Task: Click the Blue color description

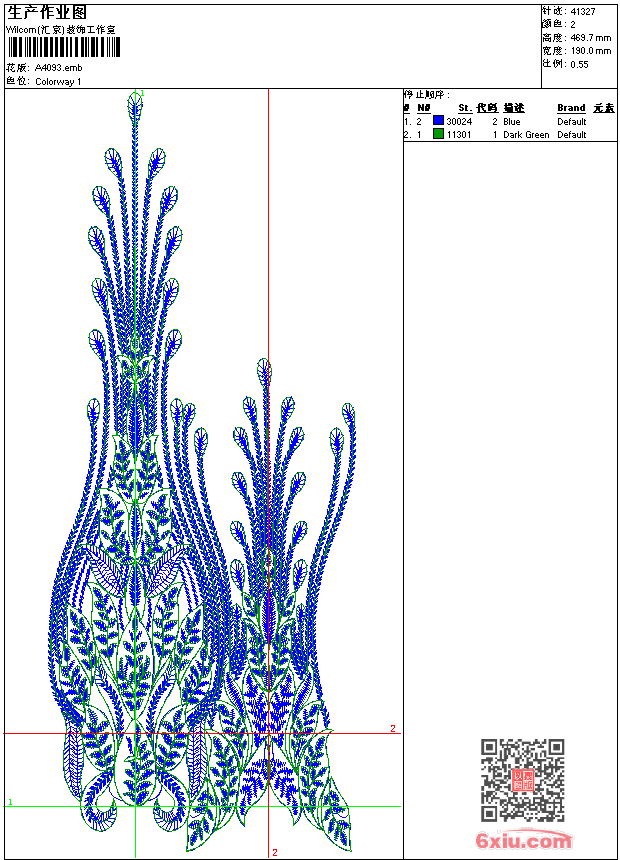Action: coord(511,122)
